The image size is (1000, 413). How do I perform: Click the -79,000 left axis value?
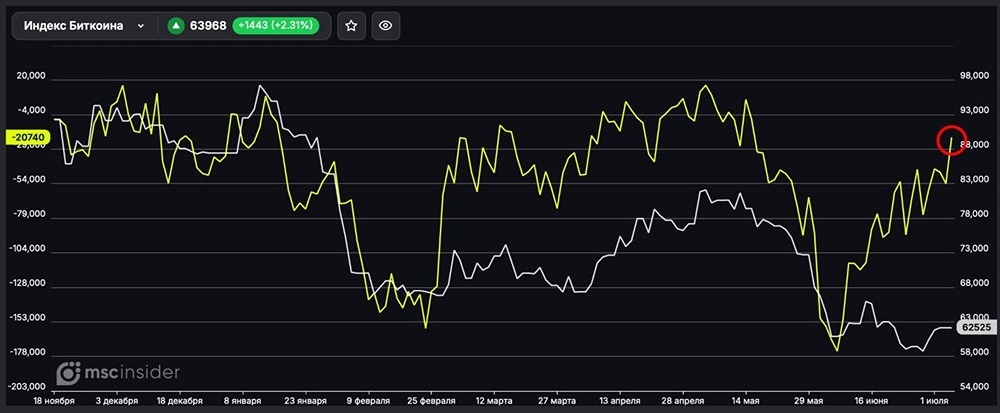(30, 215)
